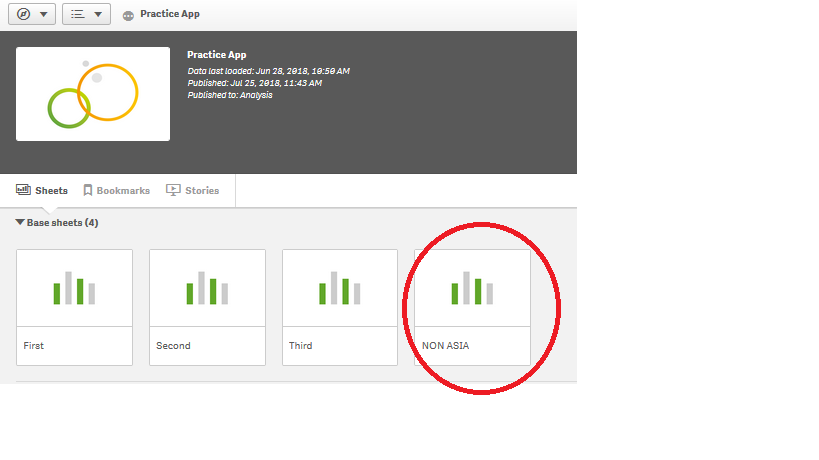Switch to the Bookmarks tab

click(116, 191)
